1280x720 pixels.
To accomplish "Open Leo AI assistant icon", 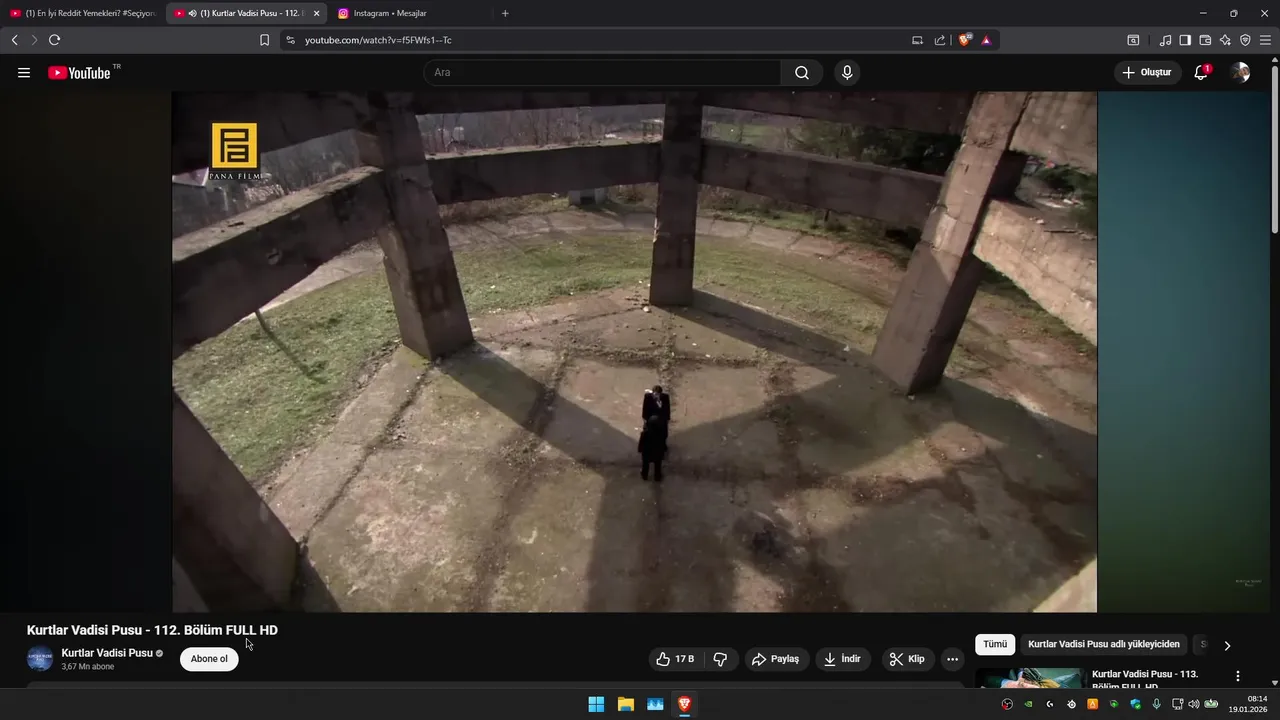I will 1225,40.
